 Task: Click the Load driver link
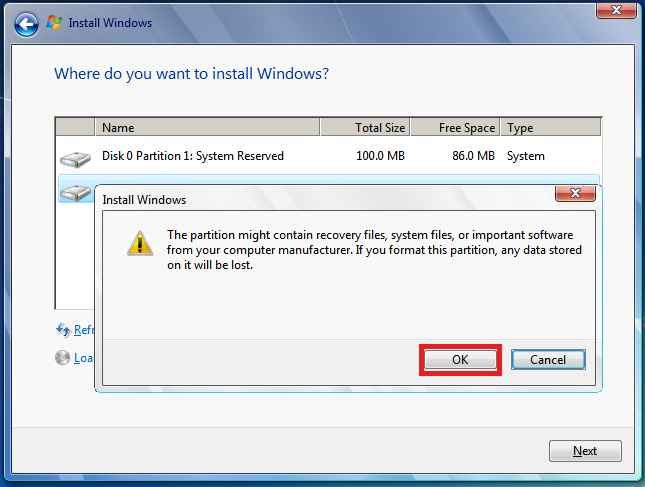pos(84,358)
